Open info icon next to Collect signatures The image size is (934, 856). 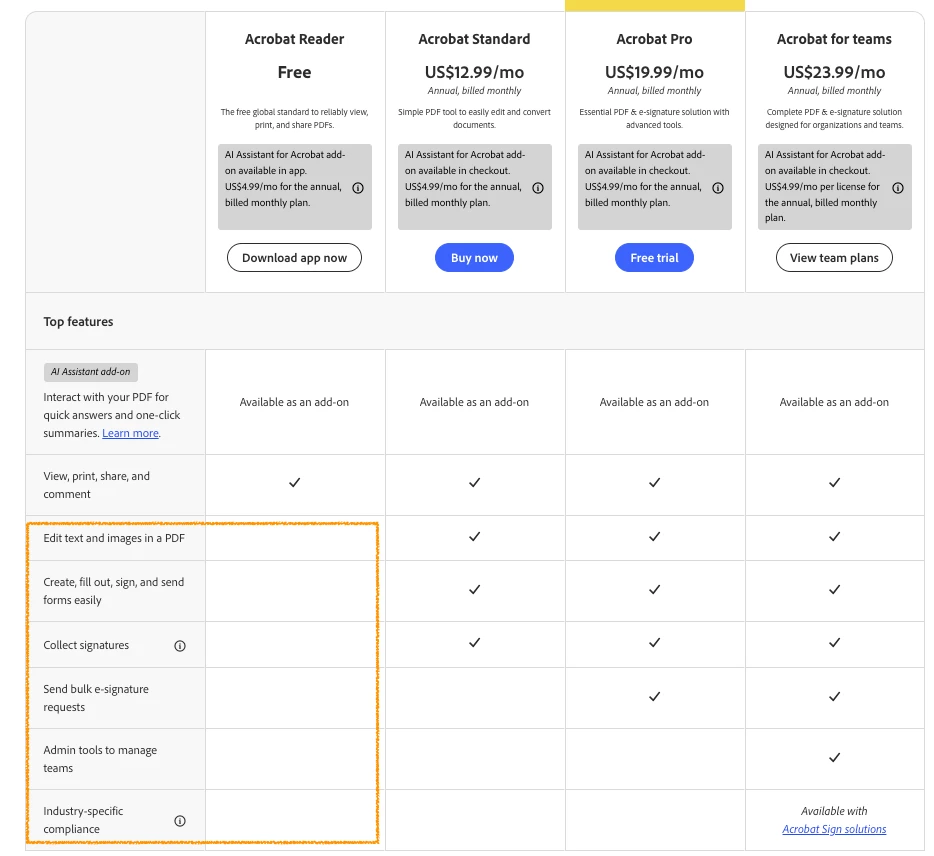(x=180, y=646)
